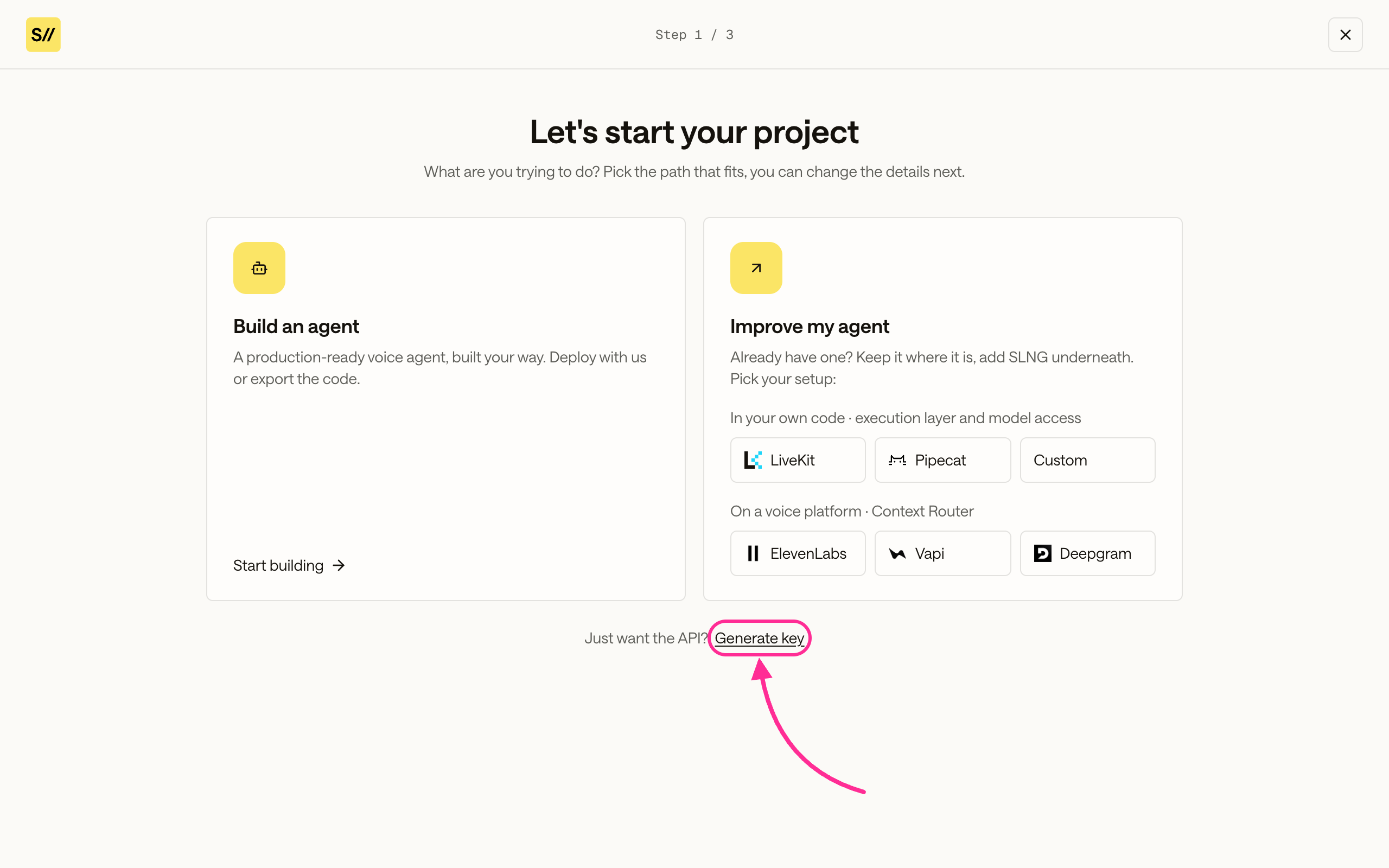Click "Just want the API?" text
Viewport: 1389px width, 868px height.
(646, 638)
